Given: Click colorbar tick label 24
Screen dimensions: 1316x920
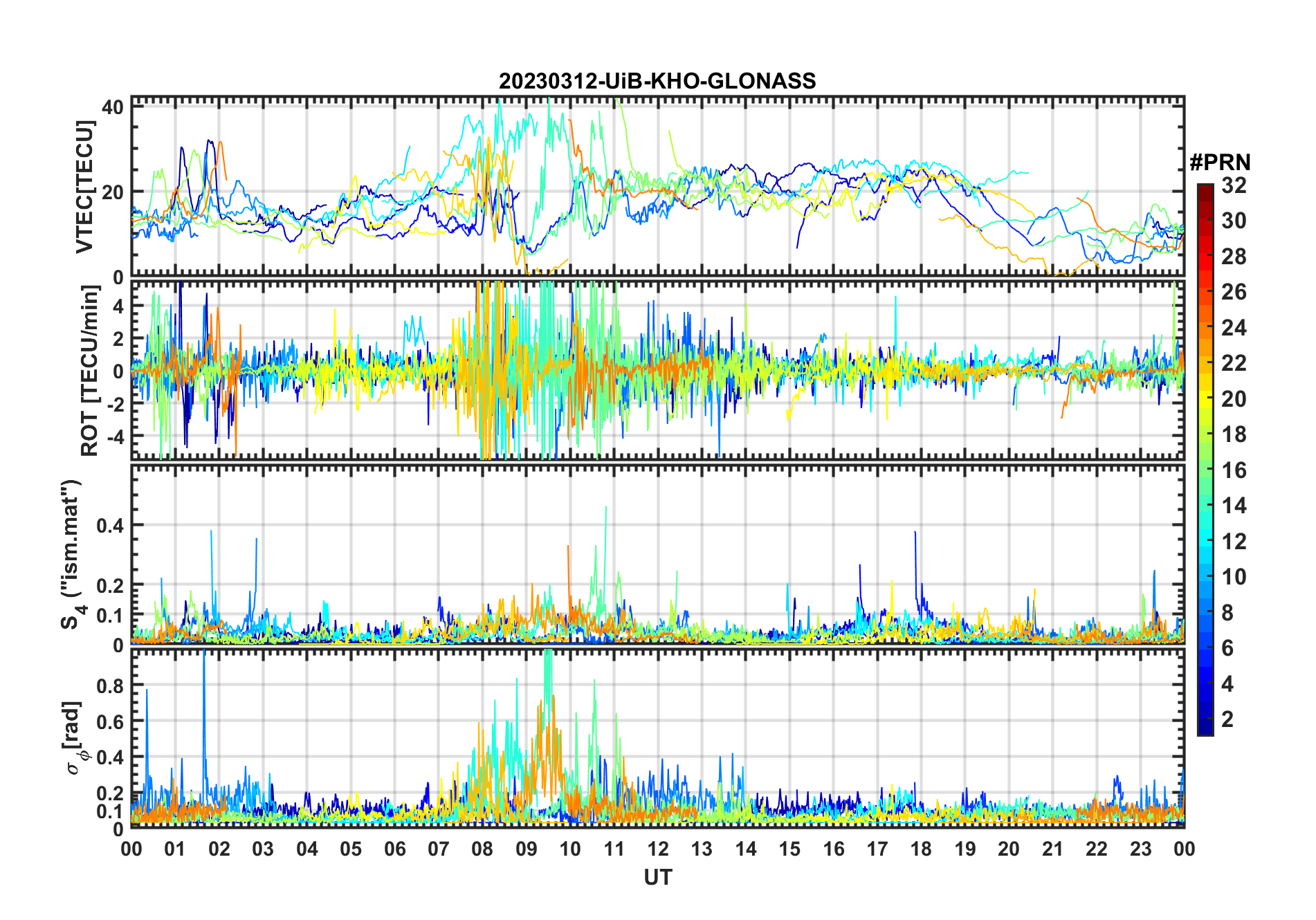Looking at the screenshot, I should point(1234,328).
